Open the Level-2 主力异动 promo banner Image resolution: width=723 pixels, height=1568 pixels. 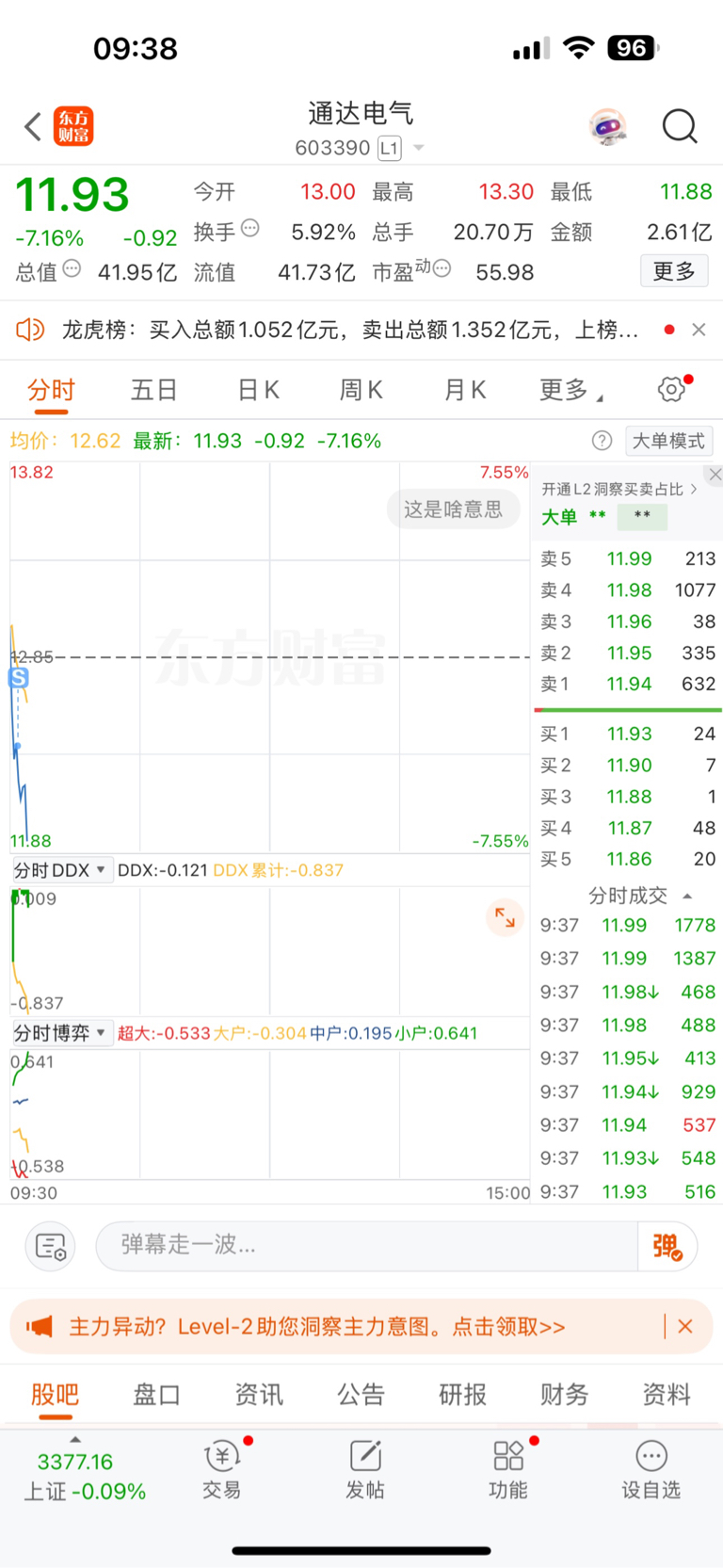point(361,1326)
